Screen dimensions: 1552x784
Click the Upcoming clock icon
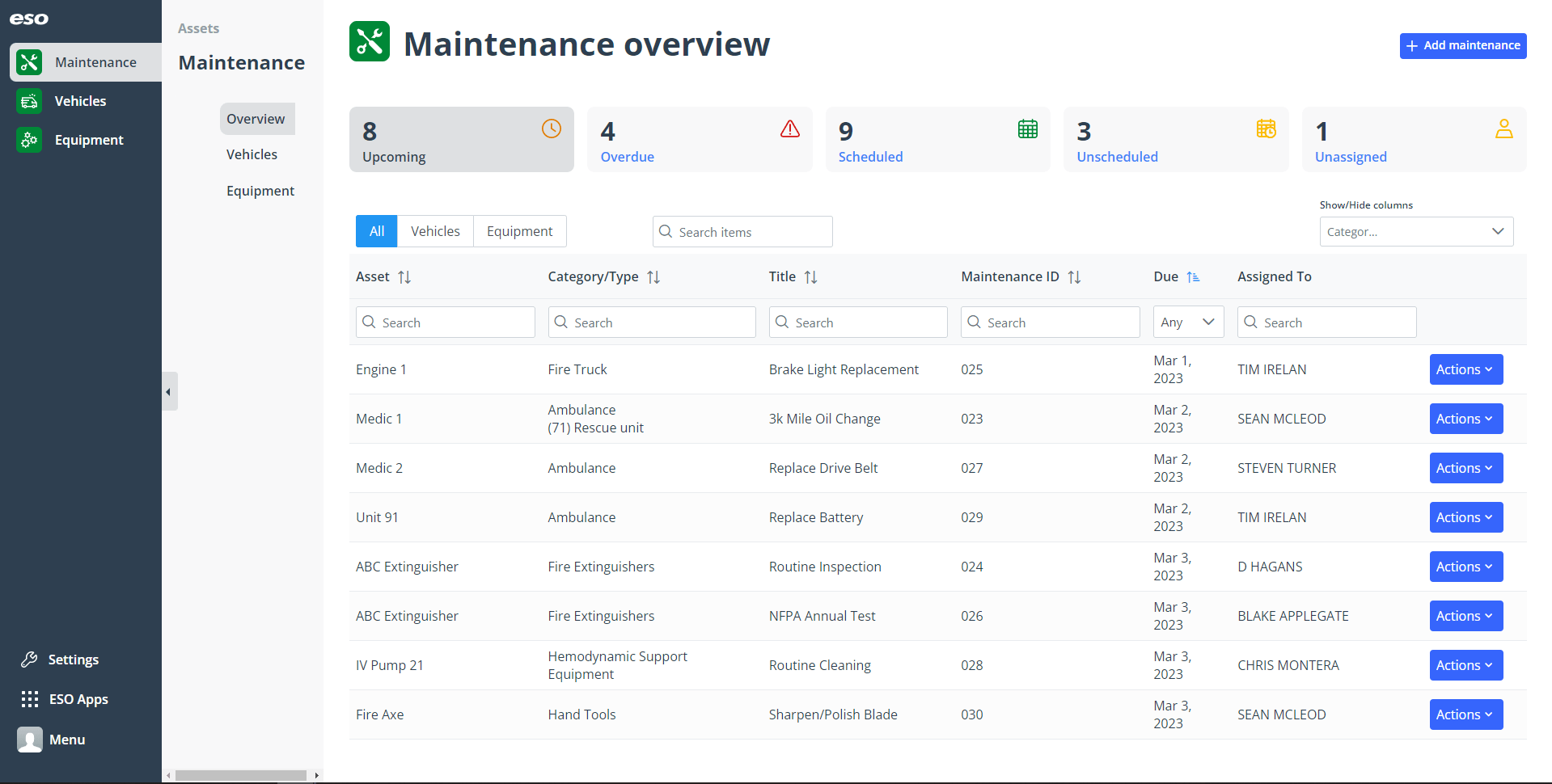pyautogui.click(x=552, y=129)
